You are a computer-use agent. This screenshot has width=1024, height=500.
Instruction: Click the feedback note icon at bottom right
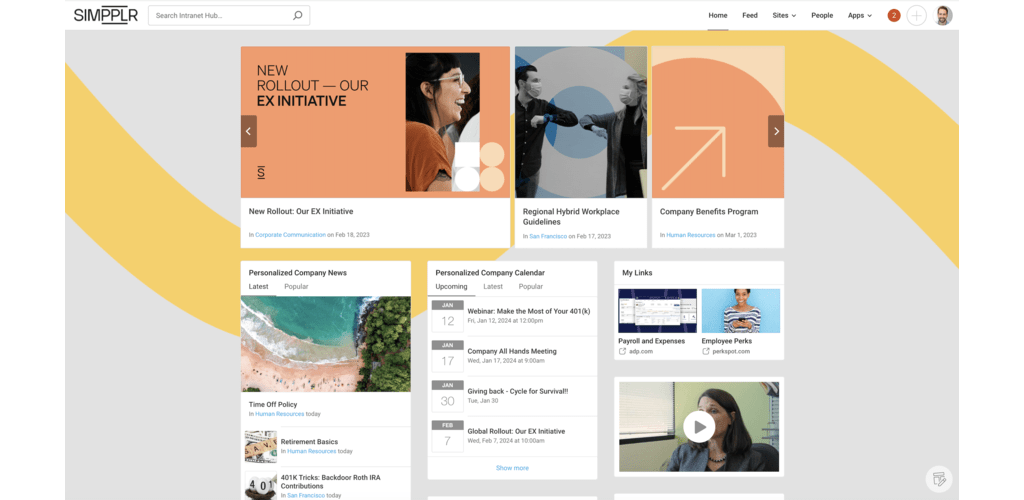(938, 479)
